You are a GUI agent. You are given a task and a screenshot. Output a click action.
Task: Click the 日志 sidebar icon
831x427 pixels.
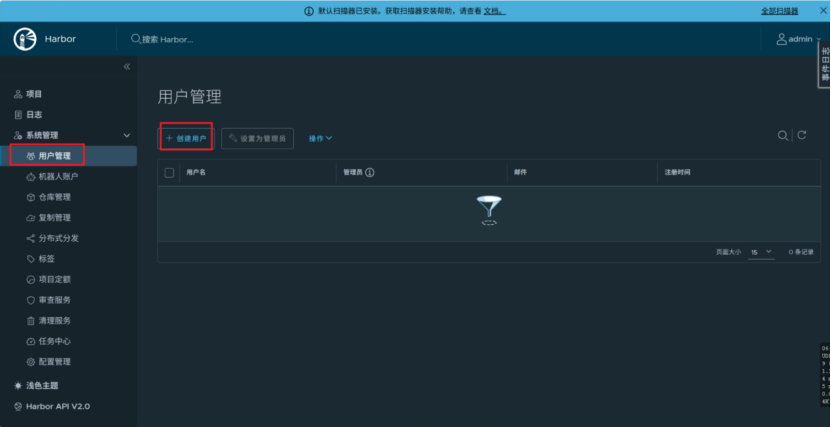tap(18, 114)
